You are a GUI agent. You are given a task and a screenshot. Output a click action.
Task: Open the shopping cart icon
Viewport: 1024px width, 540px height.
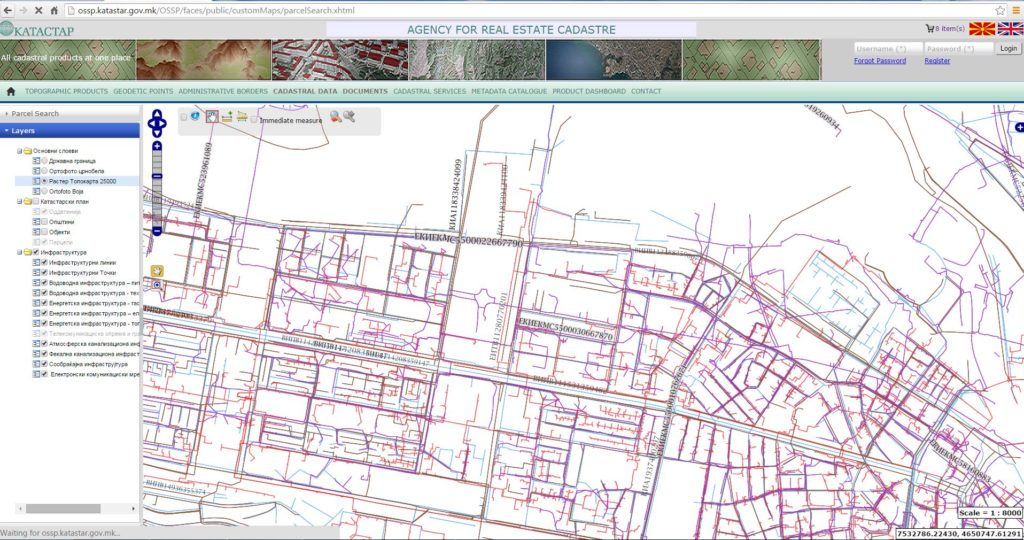(x=930, y=29)
